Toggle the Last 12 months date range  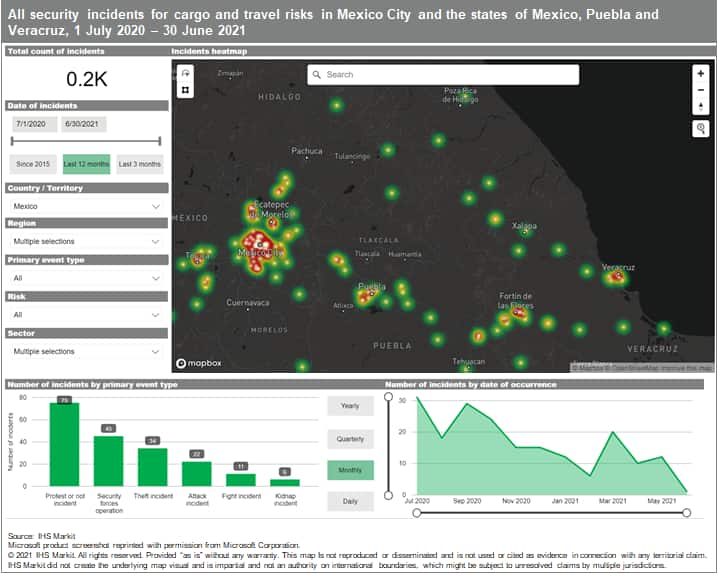coord(86,164)
